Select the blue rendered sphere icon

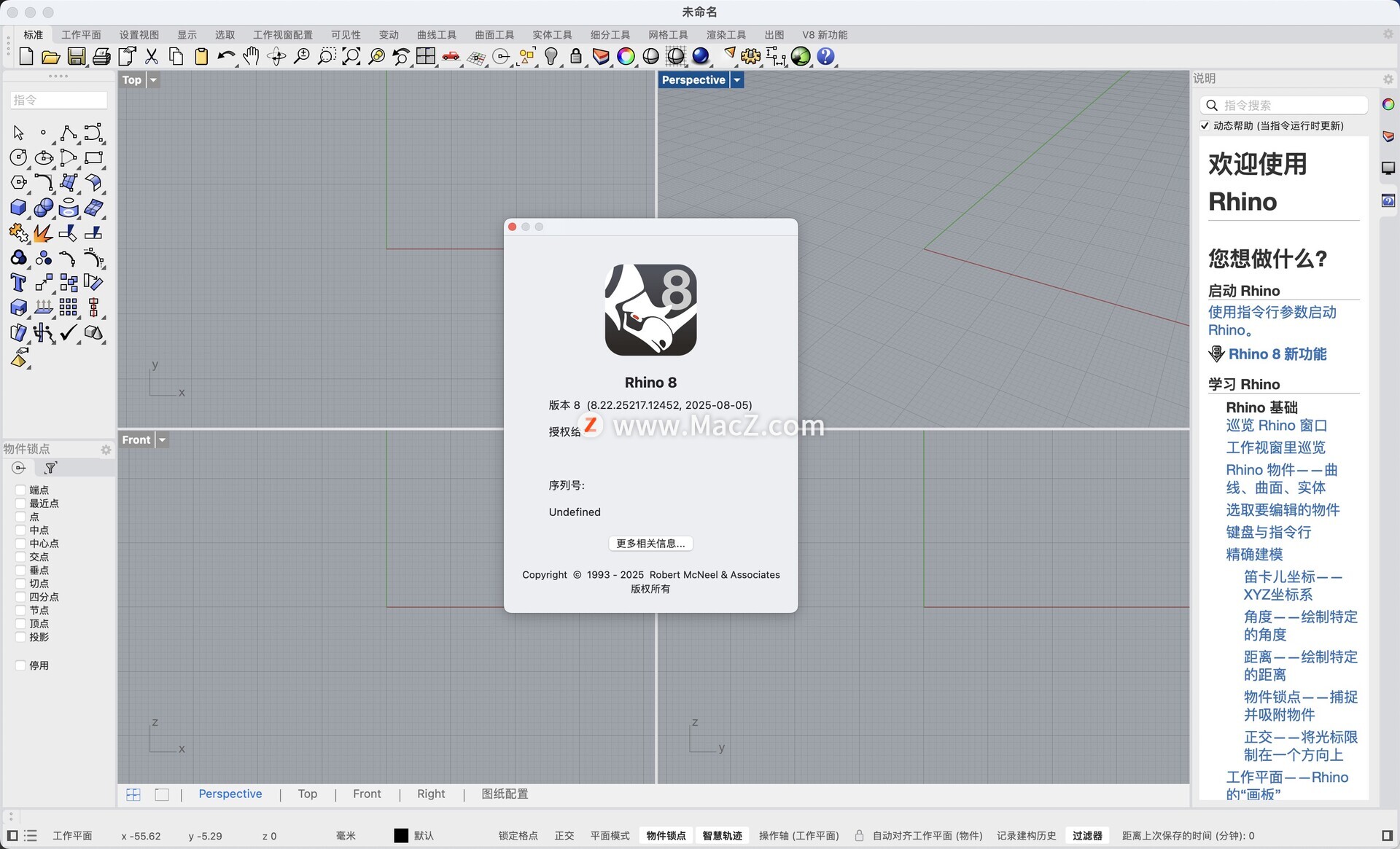701,56
